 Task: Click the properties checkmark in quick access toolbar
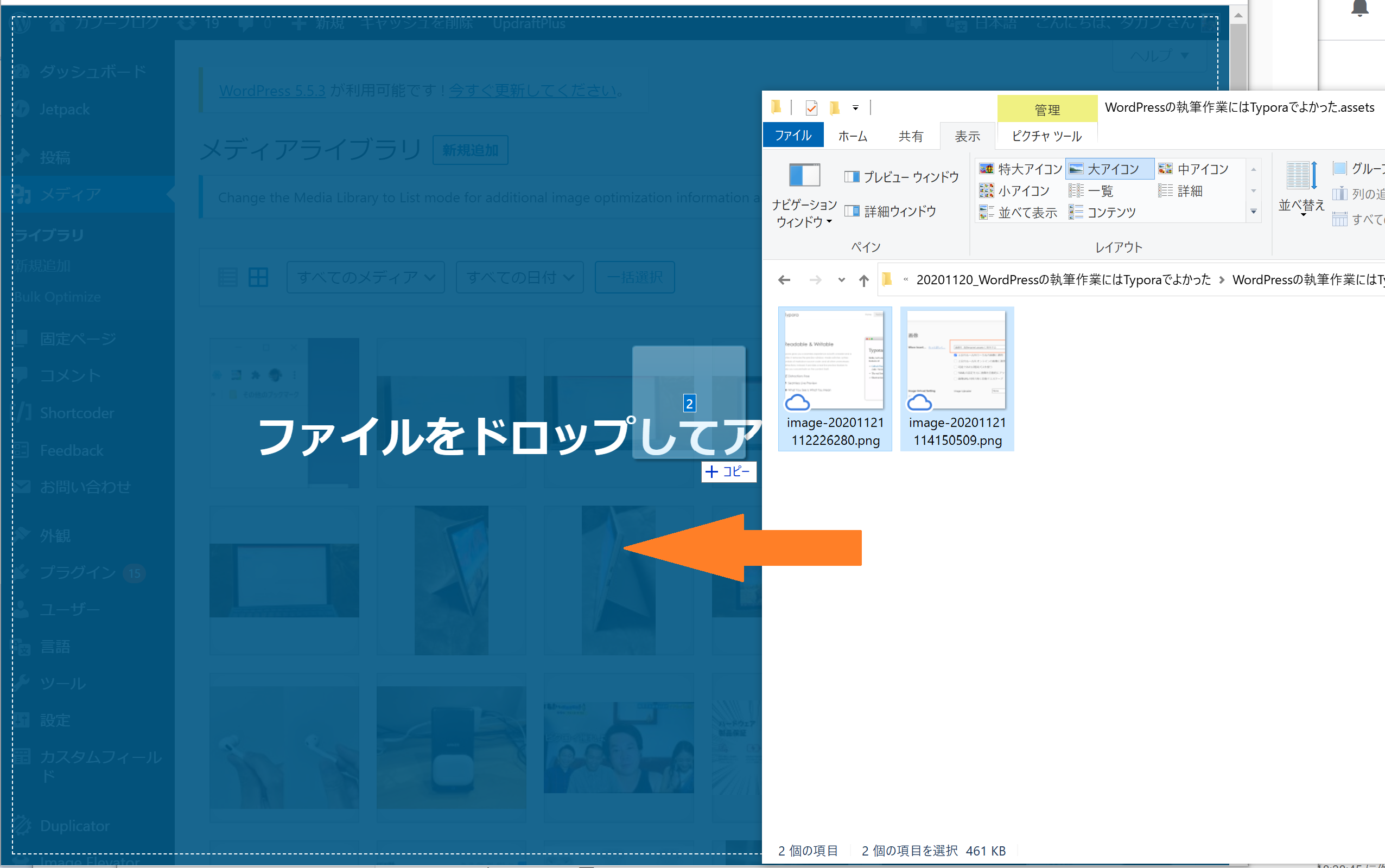[811, 107]
